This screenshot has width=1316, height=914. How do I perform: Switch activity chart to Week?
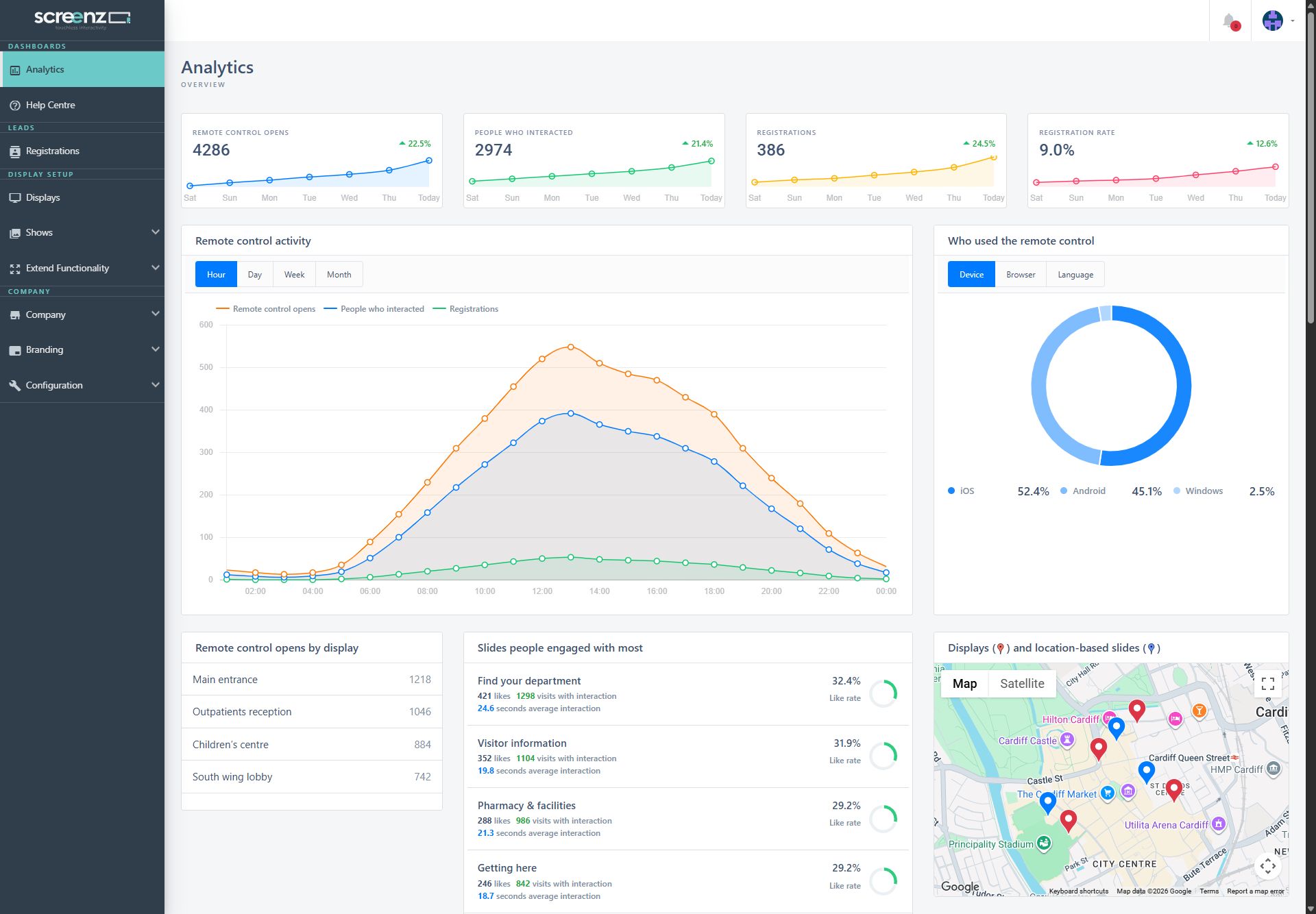[294, 275]
